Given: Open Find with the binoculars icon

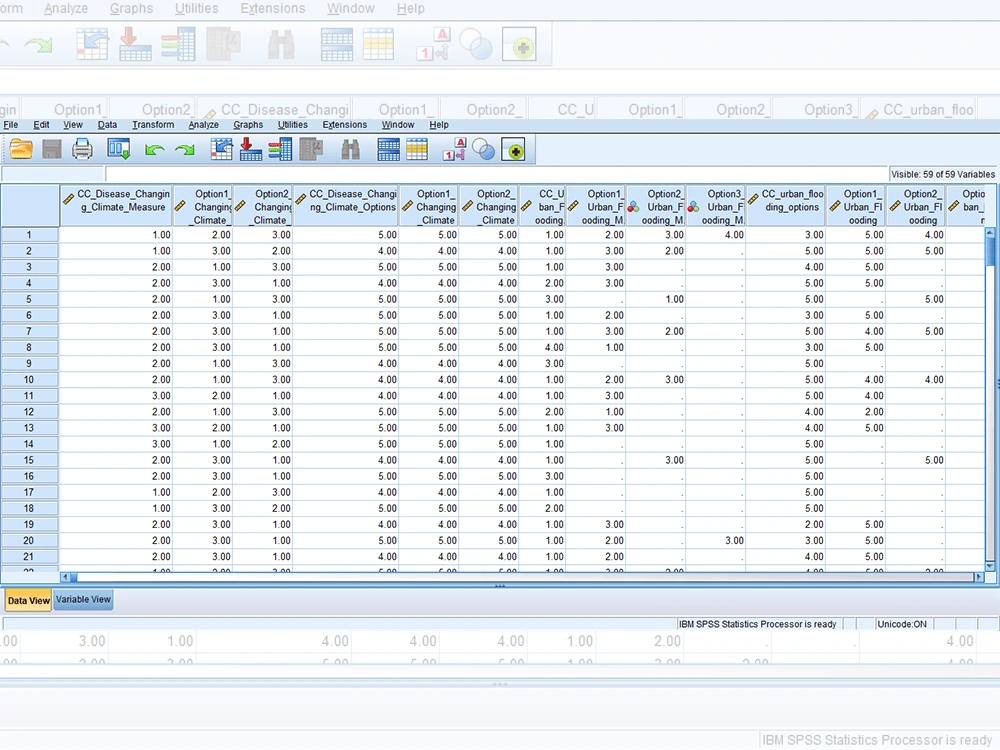Looking at the screenshot, I should [350, 150].
